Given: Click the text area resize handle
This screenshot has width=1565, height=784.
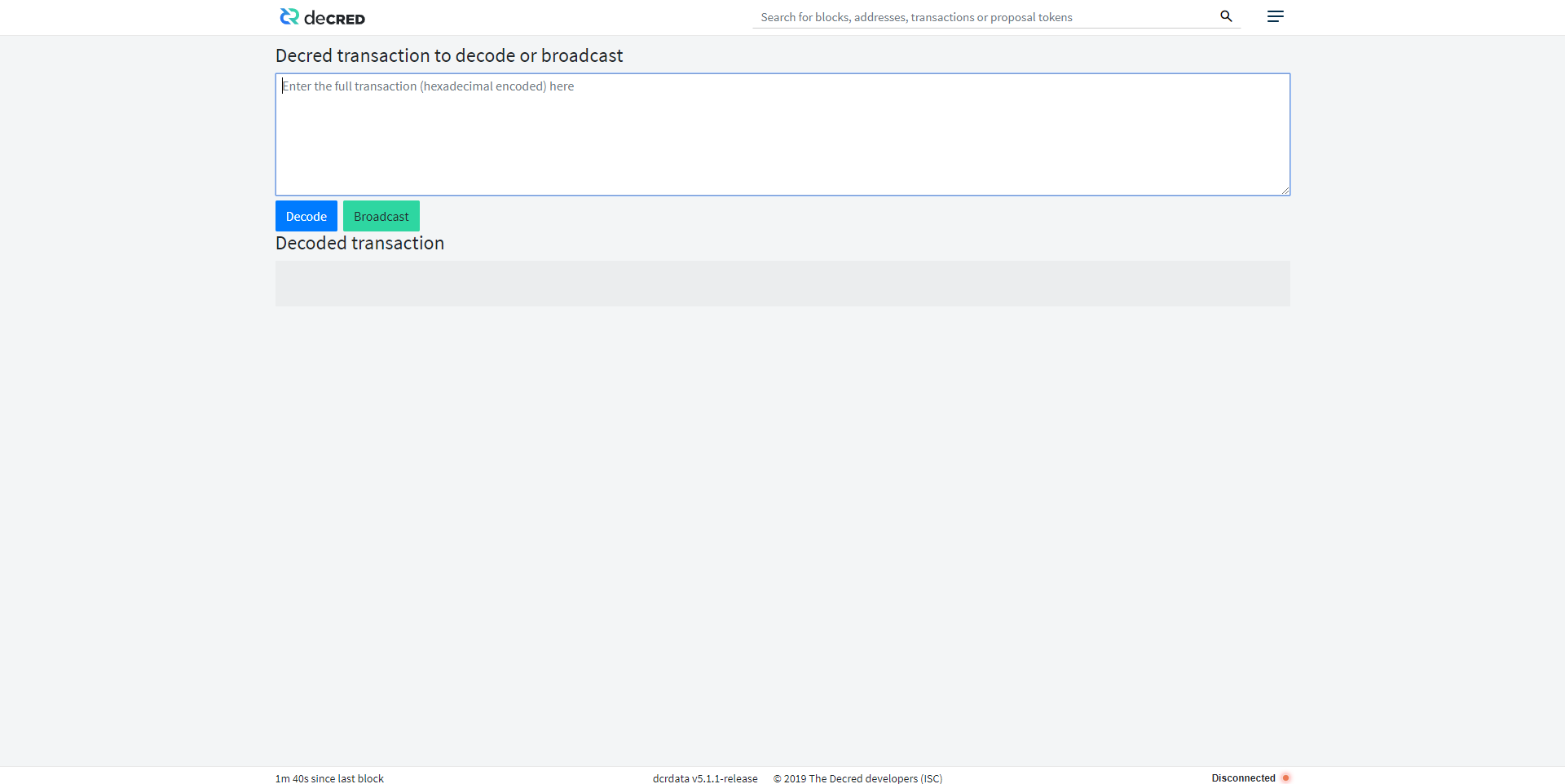Looking at the screenshot, I should [1285, 191].
